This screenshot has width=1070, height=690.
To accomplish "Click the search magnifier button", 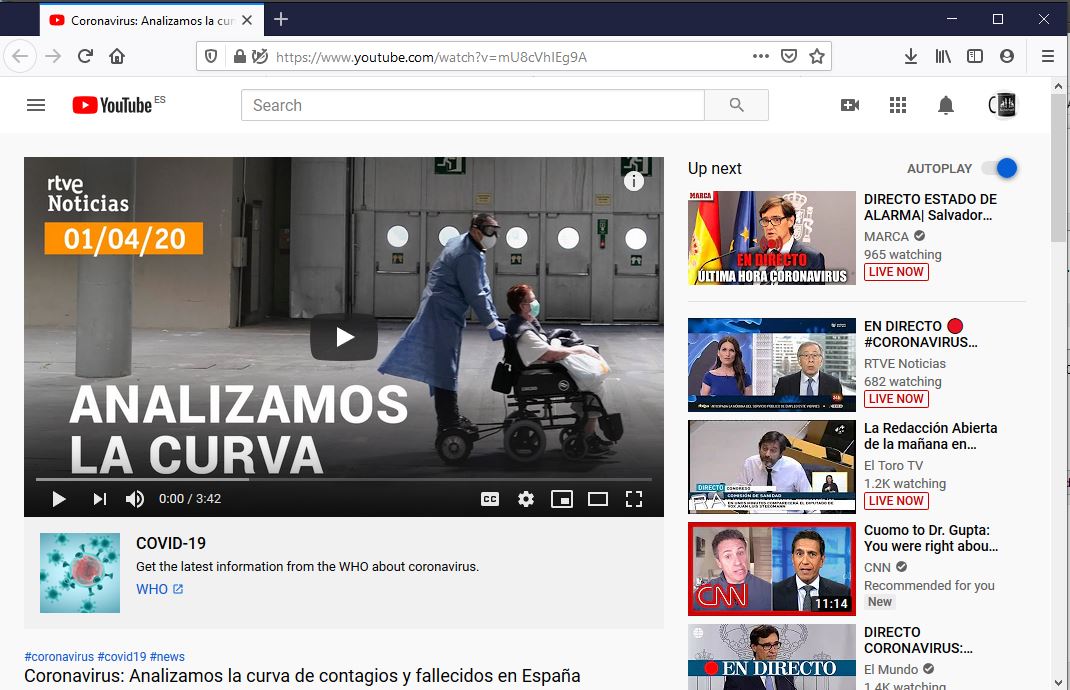I will (736, 105).
